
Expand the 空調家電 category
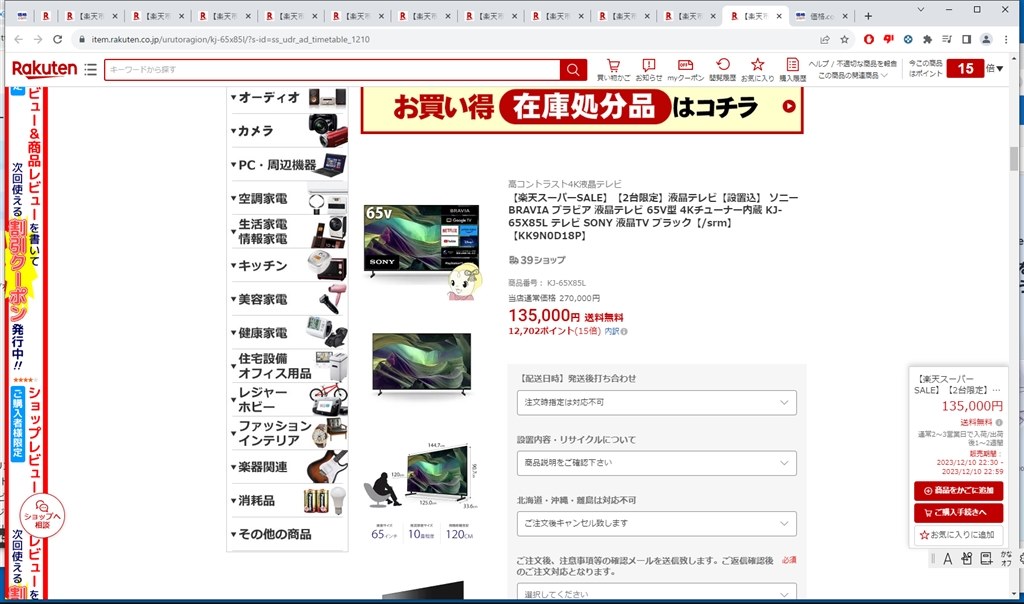point(288,199)
